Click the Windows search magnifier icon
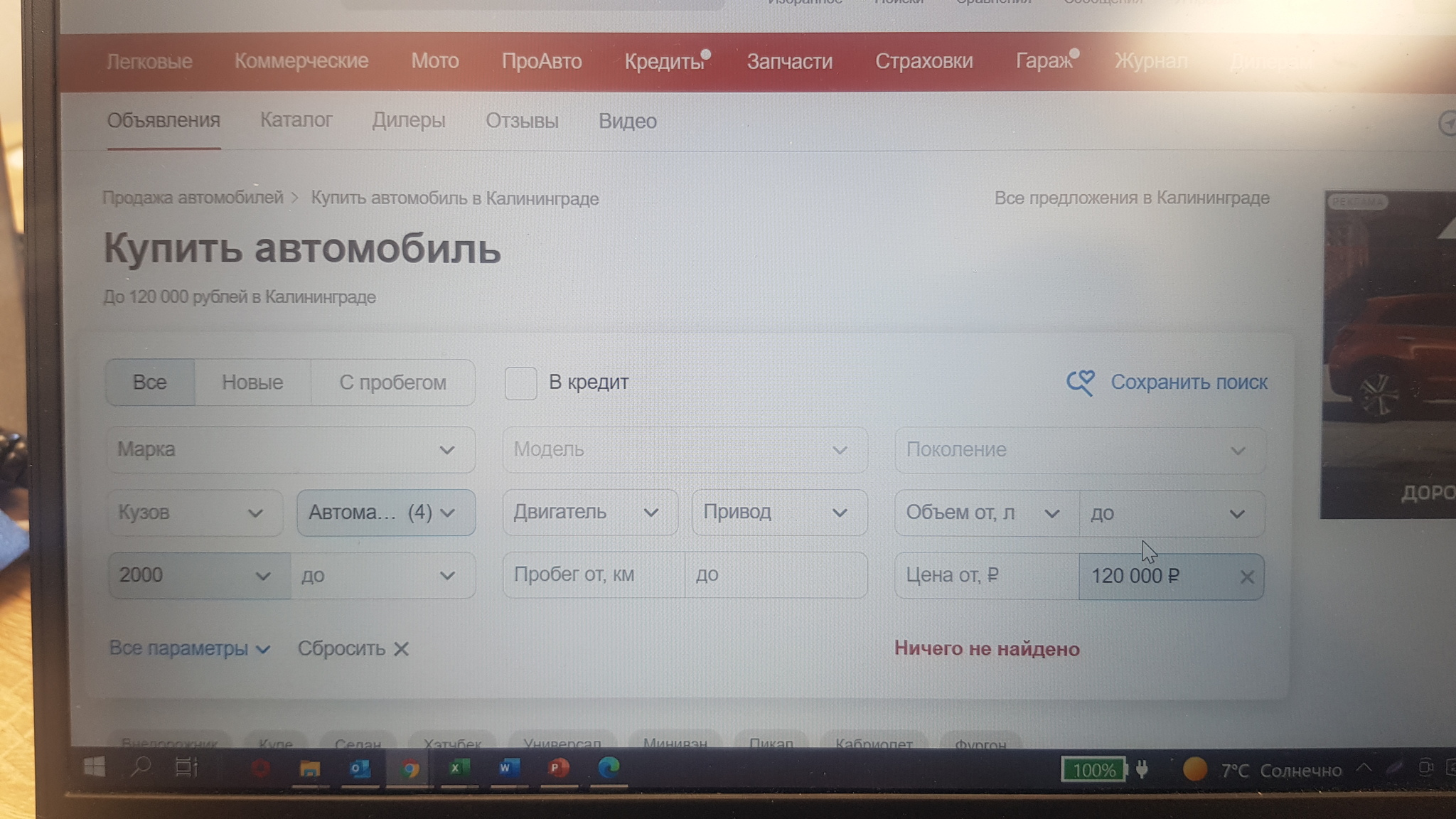Viewport: 1456px width, 819px height. coord(141,767)
